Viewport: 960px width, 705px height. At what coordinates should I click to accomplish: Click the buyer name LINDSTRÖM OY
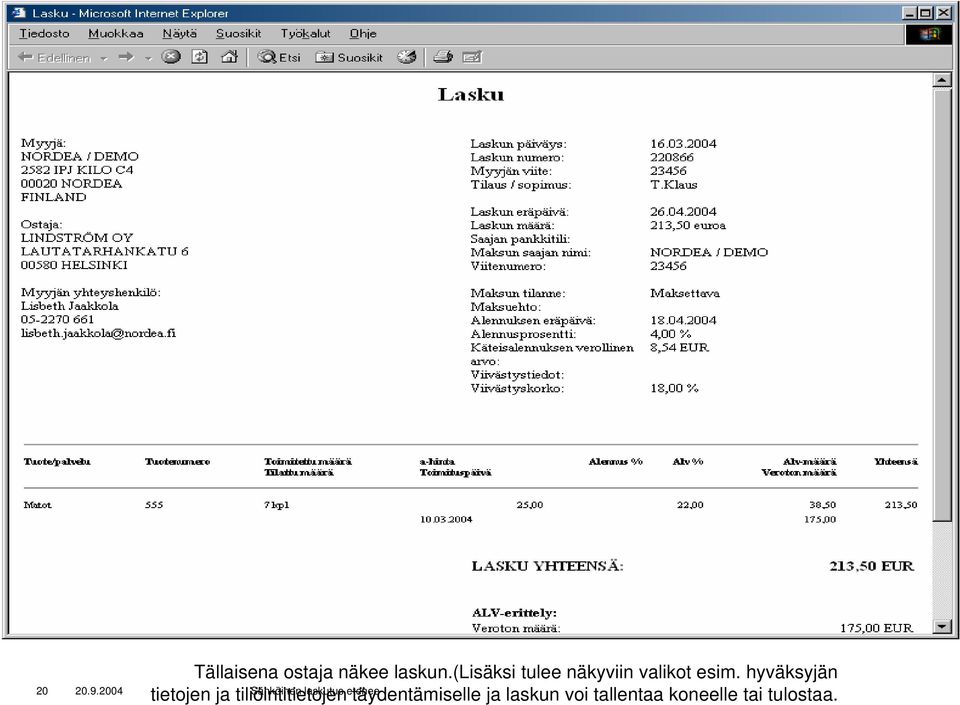(x=77, y=237)
